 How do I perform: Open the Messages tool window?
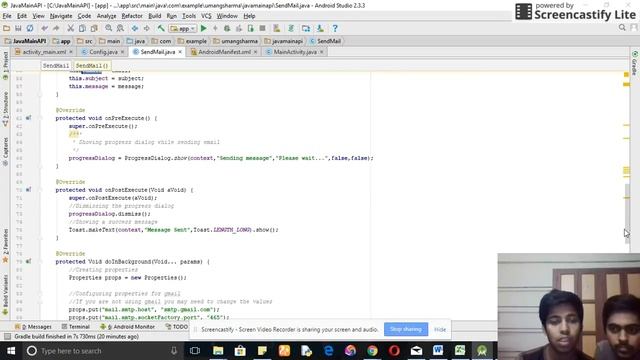tap(33, 327)
